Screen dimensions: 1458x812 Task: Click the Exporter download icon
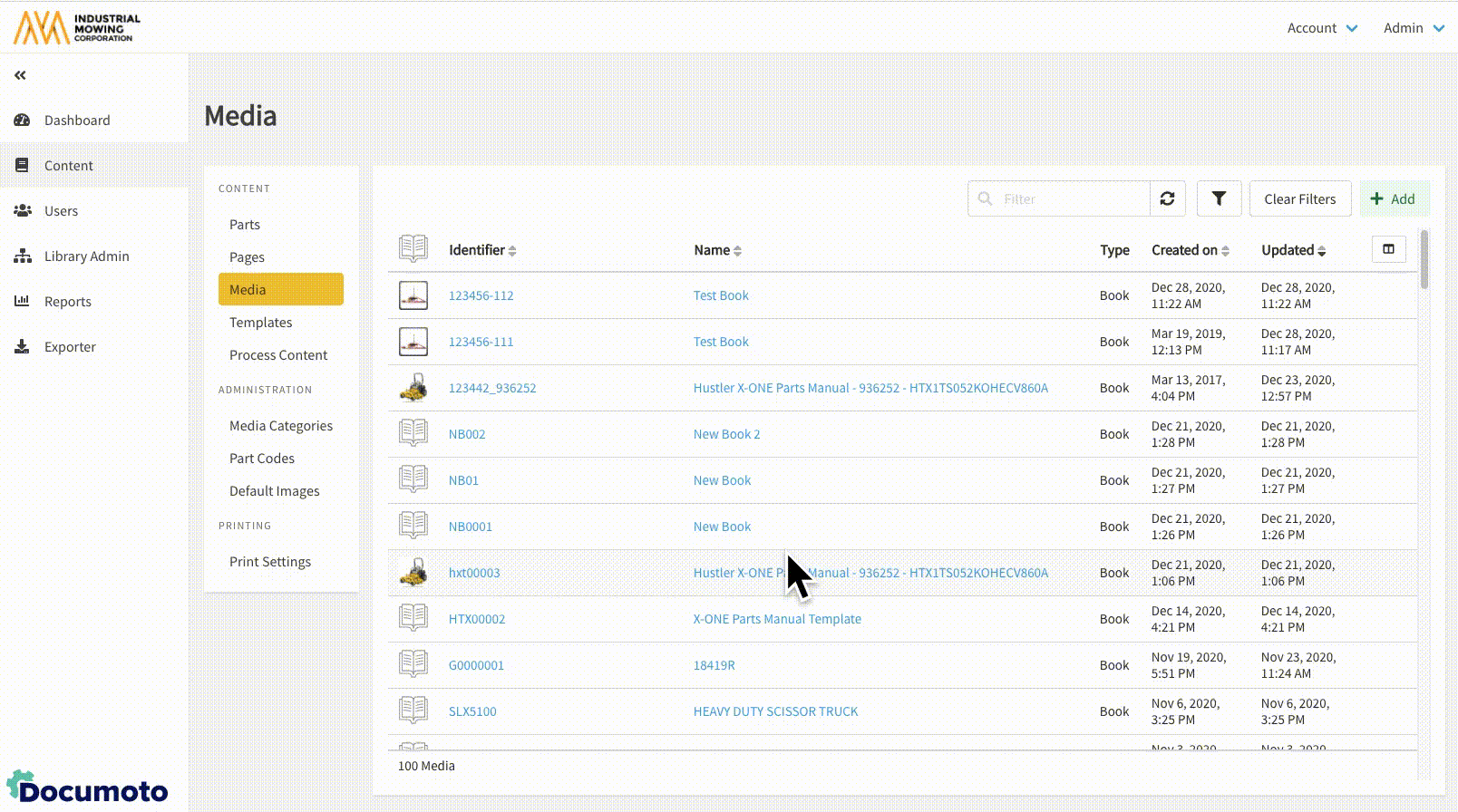pos(23,346)
